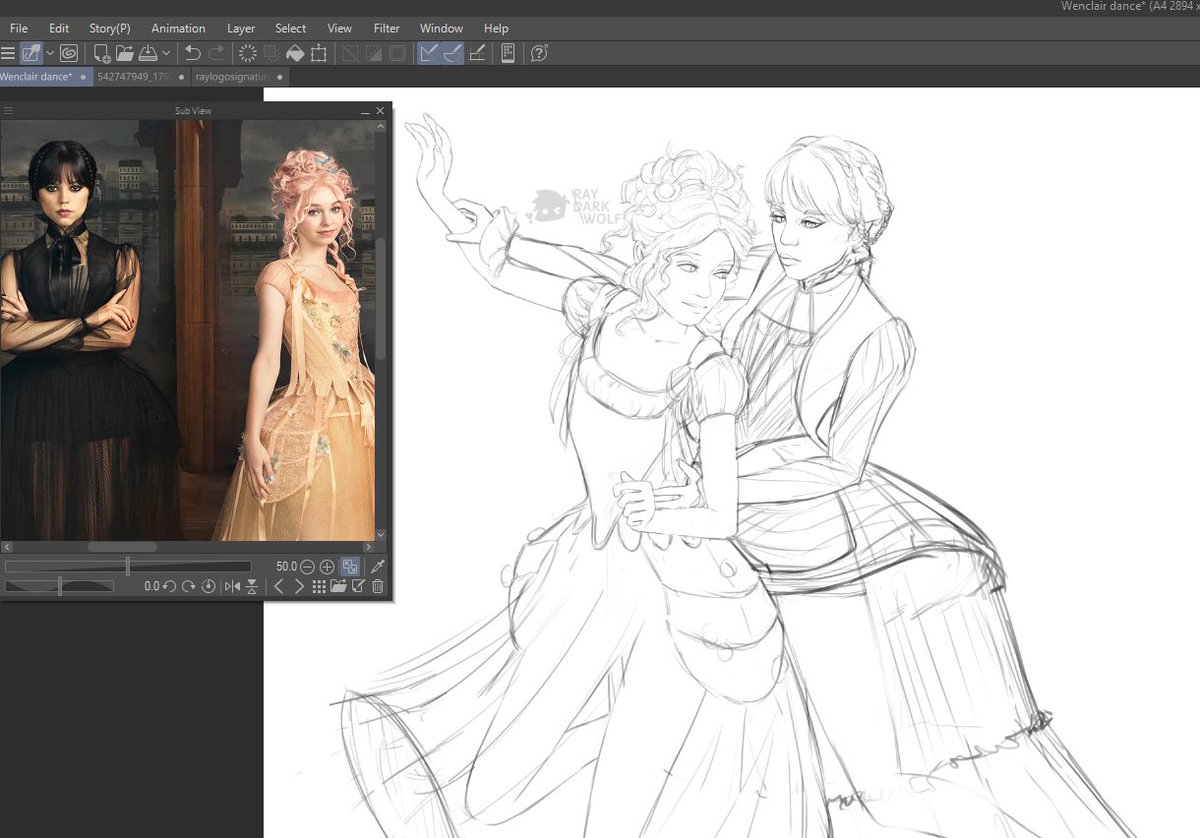1200x838 pixels.
Task: Show previous image in Sub View
Action: (279, 586)
